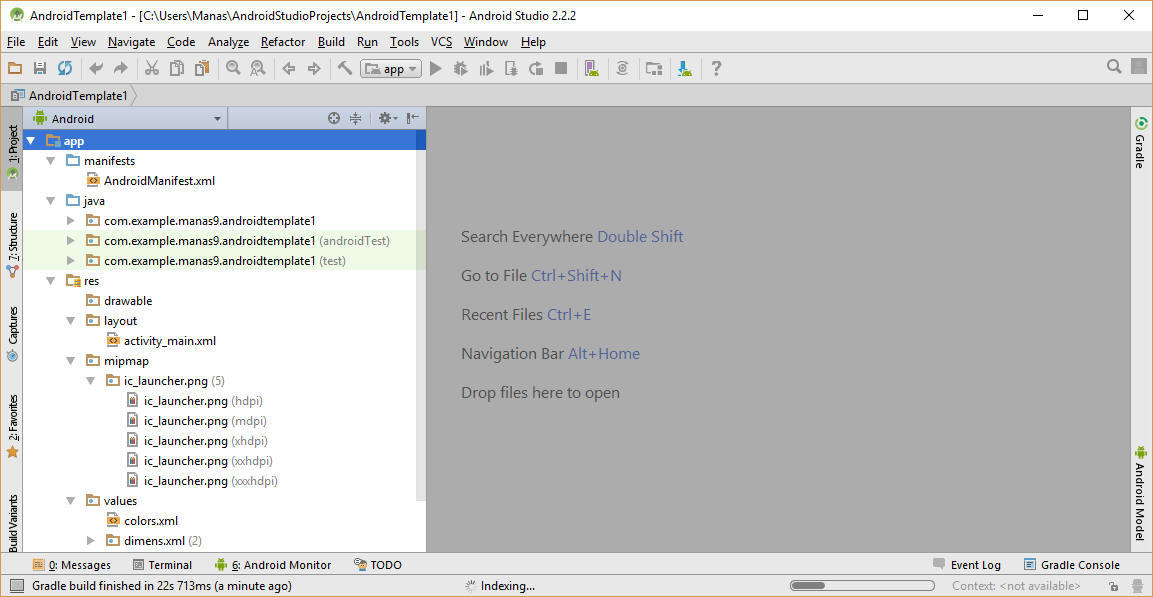Screen dimensions: 1153x597
Task: Open the Event Log
Action: pyautogui.click(x=967, y=565)
